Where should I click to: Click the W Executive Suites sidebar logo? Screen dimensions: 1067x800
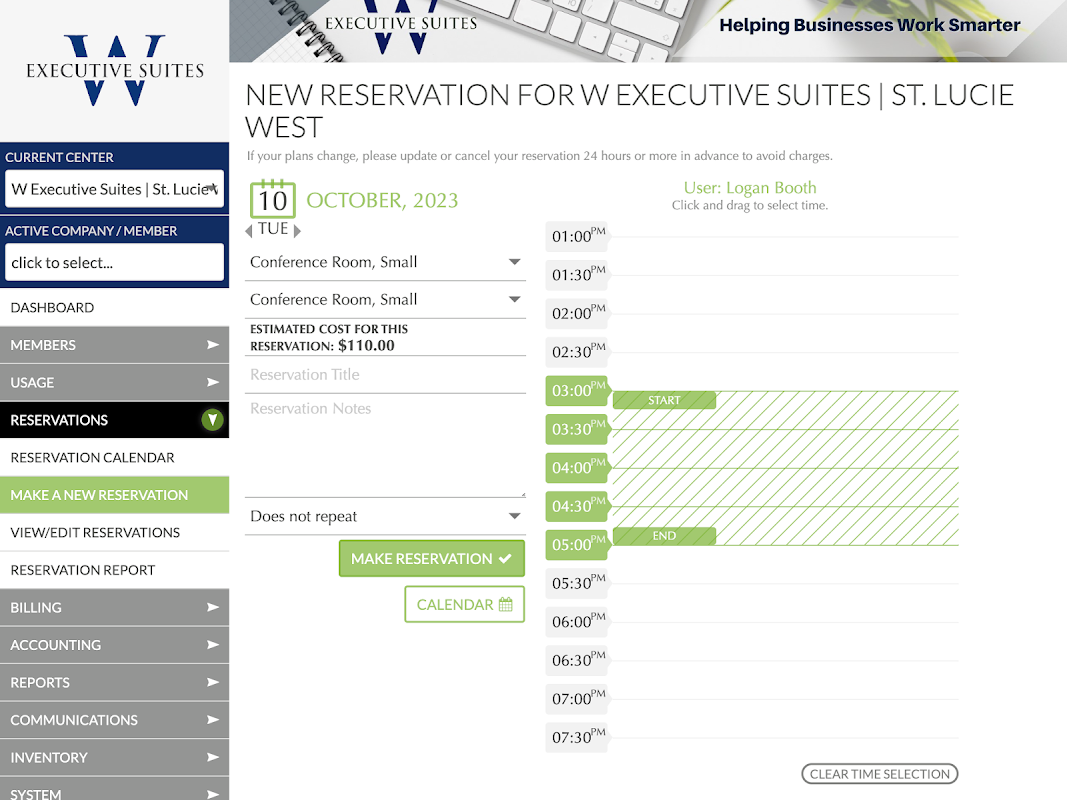click(x=115, y=71)
